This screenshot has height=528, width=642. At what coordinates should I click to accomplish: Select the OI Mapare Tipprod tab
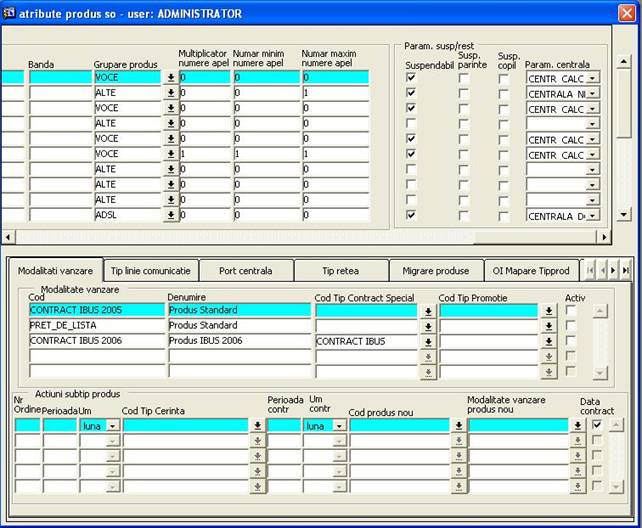coord(531,271)
